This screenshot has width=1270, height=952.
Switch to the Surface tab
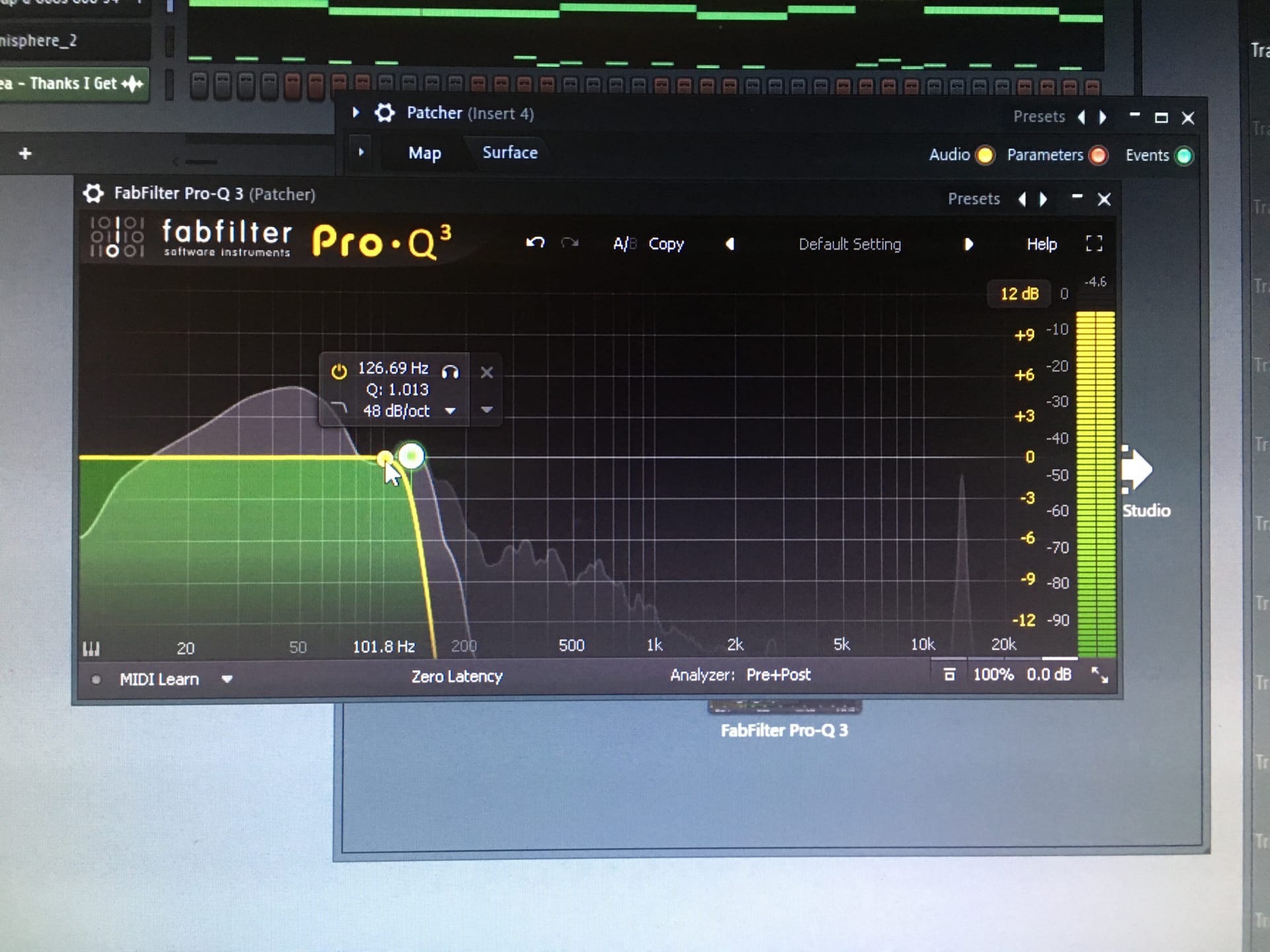click(x=509, y=153)
